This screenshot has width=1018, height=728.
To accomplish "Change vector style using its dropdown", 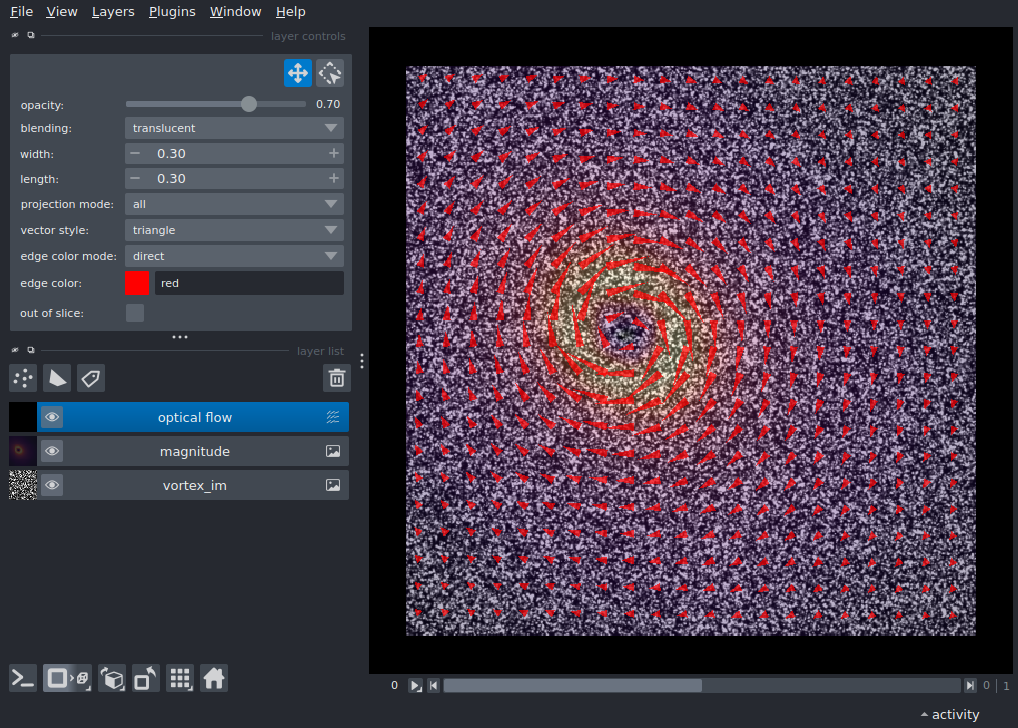I will click(234, 230).
